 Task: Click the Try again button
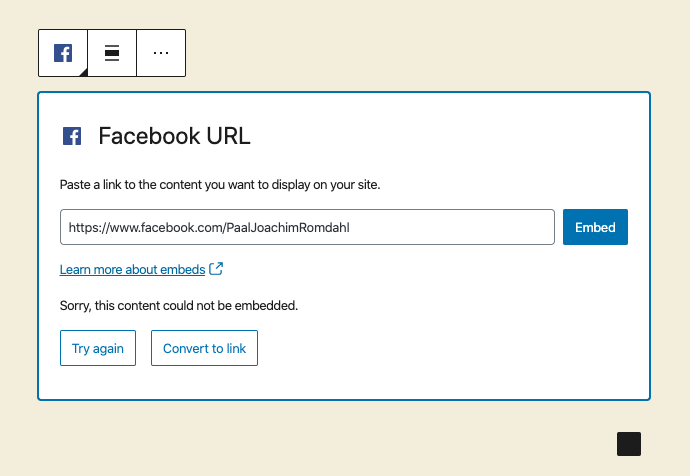[98, 348]
